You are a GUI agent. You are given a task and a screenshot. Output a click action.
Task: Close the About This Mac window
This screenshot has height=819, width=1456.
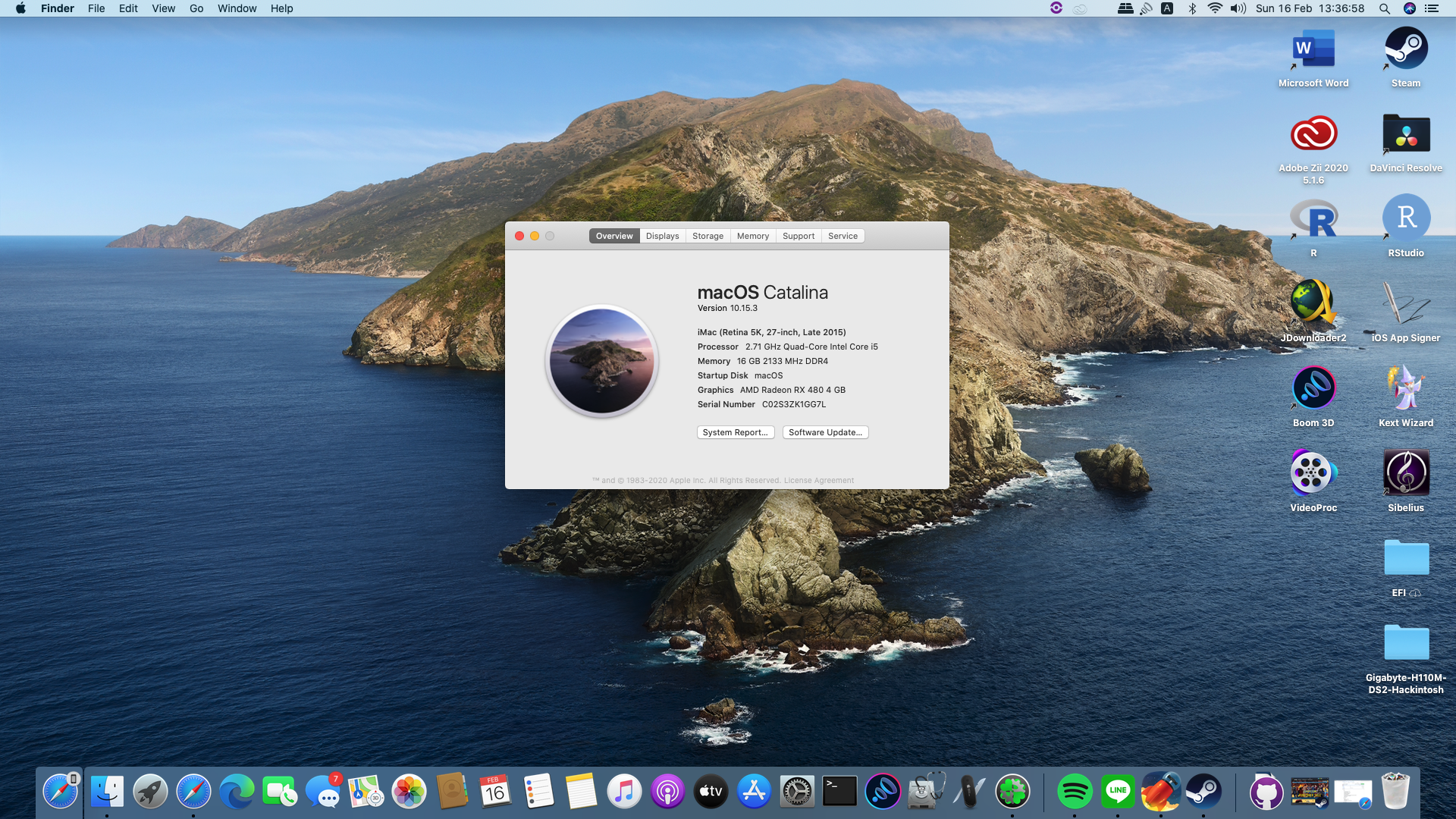(x=519, y=236)
